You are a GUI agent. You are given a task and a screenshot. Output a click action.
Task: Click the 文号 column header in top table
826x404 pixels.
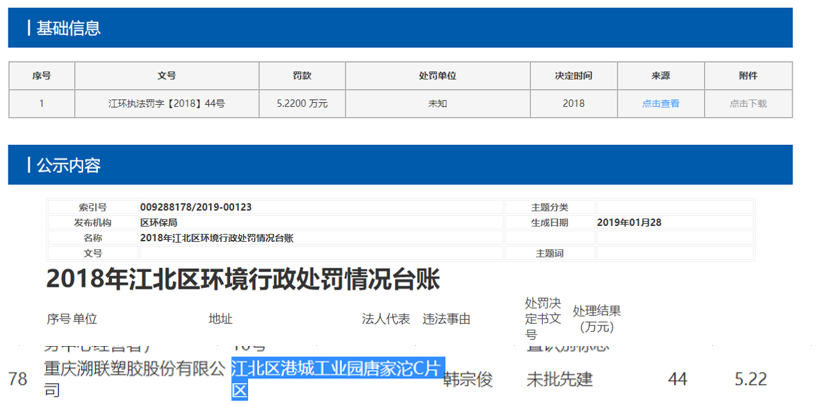pyautogui.click(x=166, y=76)
